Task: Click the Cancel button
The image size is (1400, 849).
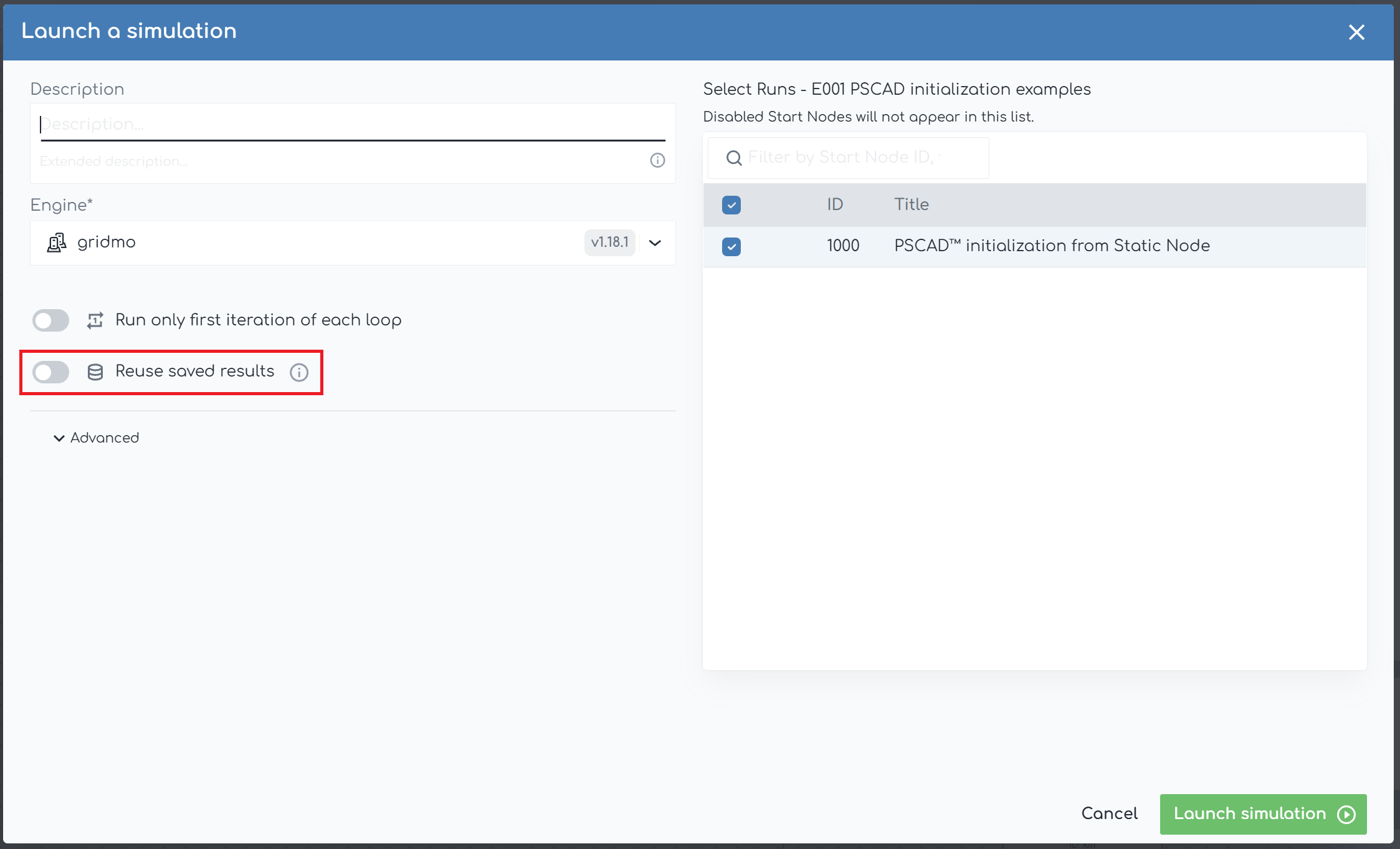Action: click(x=1109, y=813)
